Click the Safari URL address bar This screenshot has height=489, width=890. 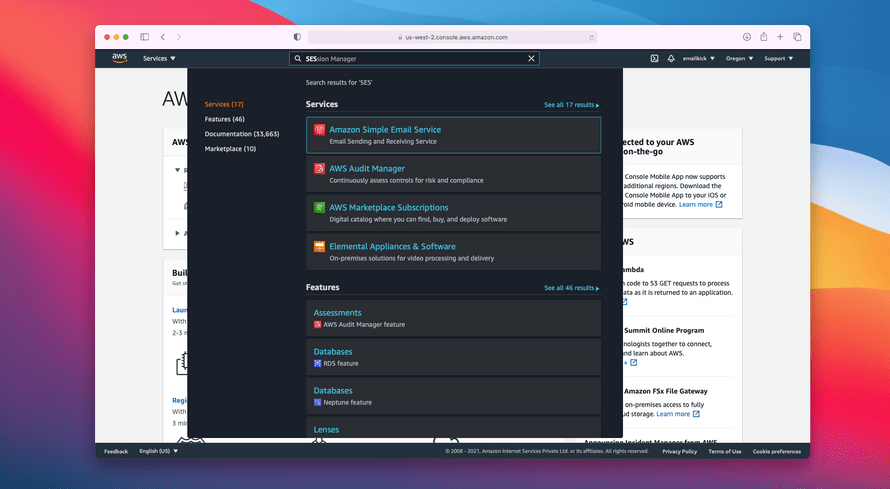456,37
